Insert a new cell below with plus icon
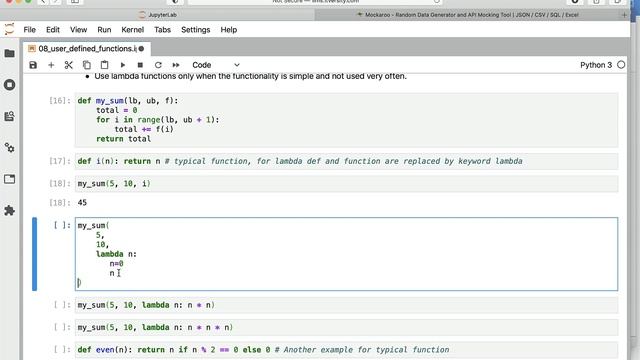This screenshot has width=640, height=360. point(51,65)
